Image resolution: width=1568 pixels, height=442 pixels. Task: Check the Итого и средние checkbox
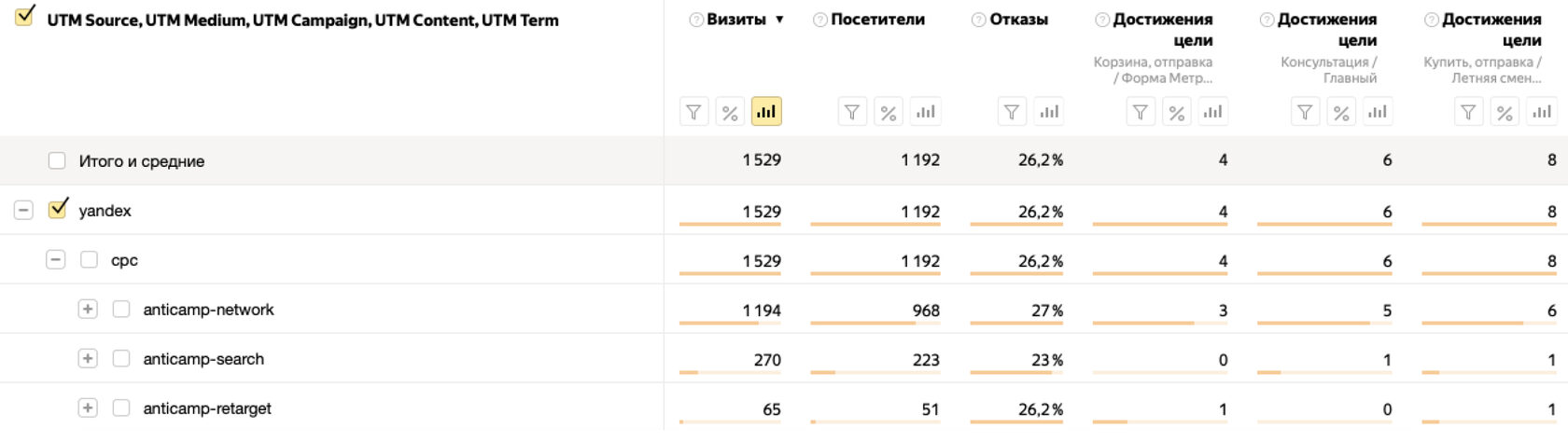click(57, 160)
